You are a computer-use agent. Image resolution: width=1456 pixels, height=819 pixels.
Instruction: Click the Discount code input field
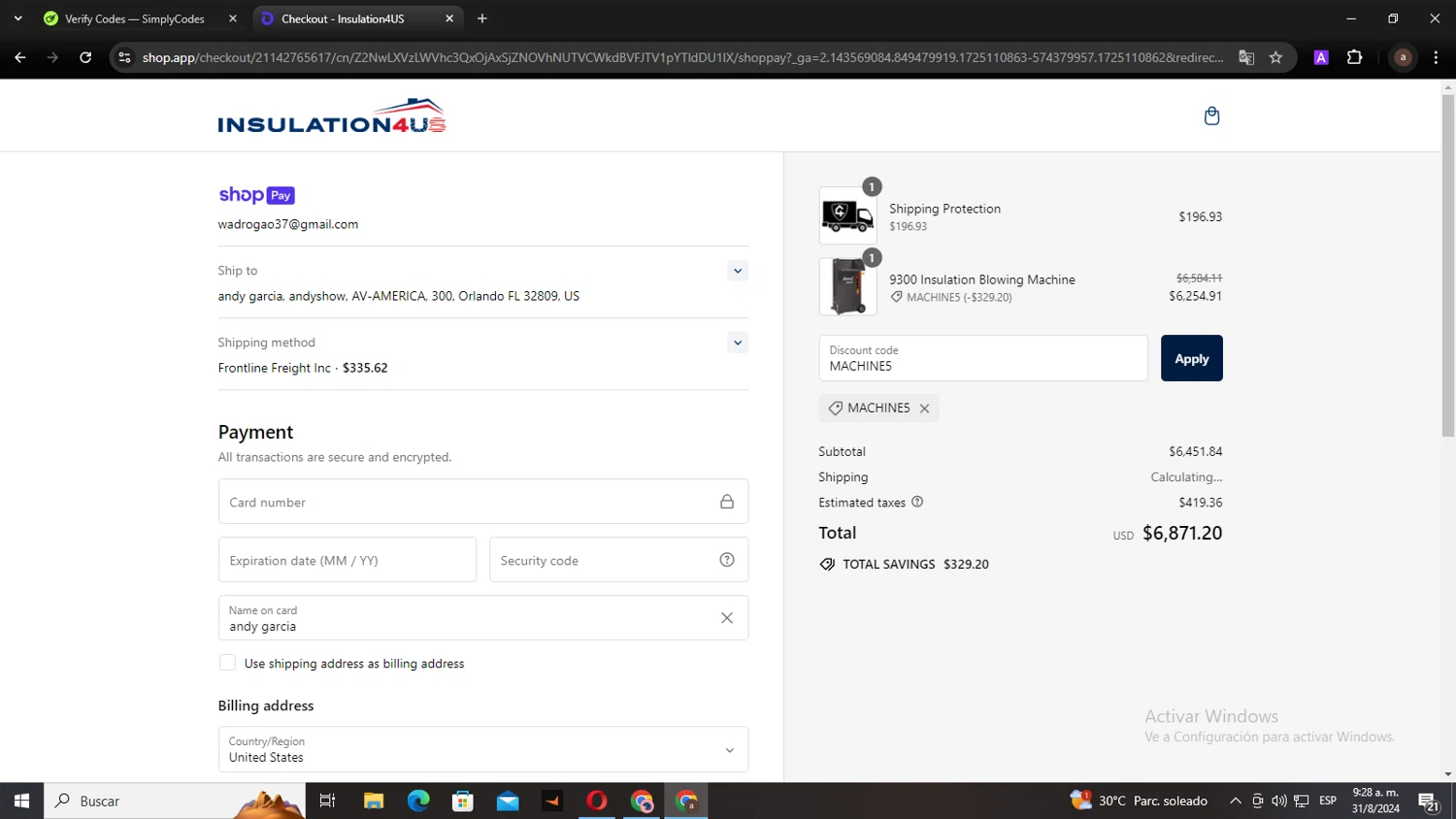click(x=983, y=358)
